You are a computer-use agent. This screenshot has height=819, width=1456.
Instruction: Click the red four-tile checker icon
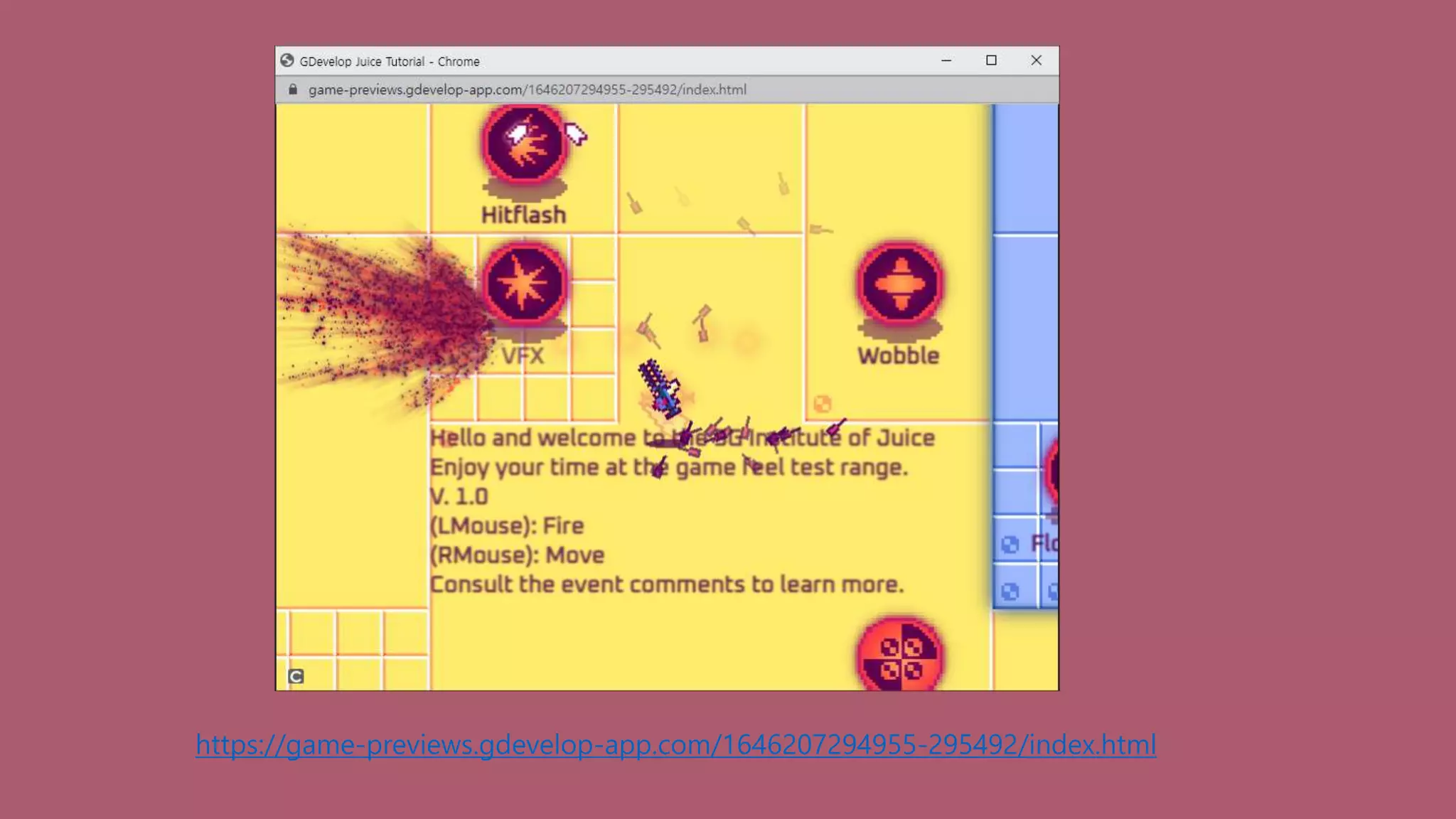coord(900,657)
